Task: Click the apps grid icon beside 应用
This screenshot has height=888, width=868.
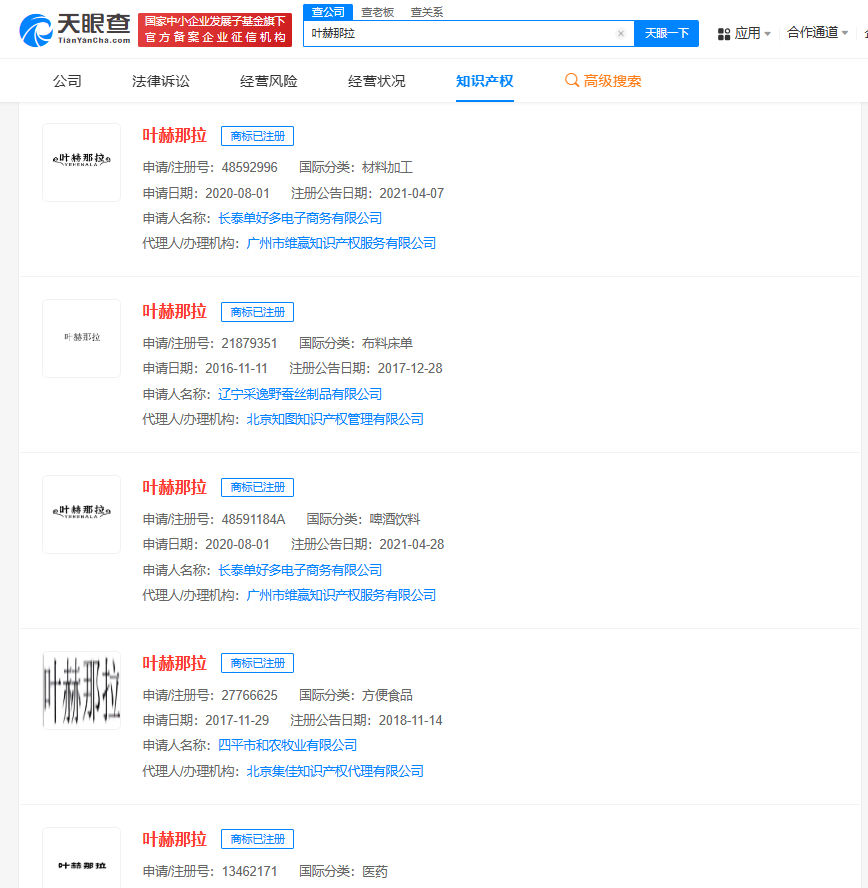Action: click(x=723, y=32)
